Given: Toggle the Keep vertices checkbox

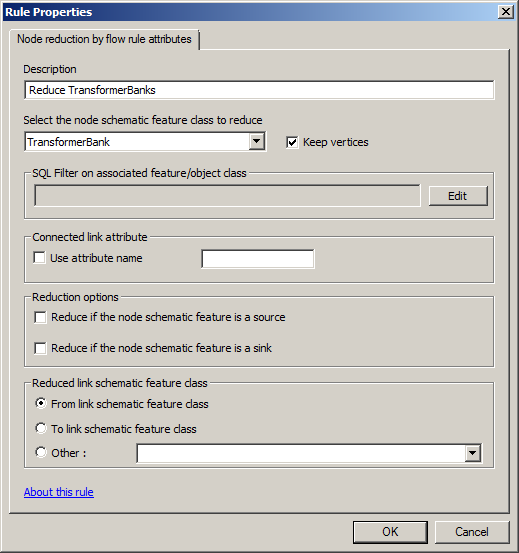Looking at the screenshot, I should (292, 142).
